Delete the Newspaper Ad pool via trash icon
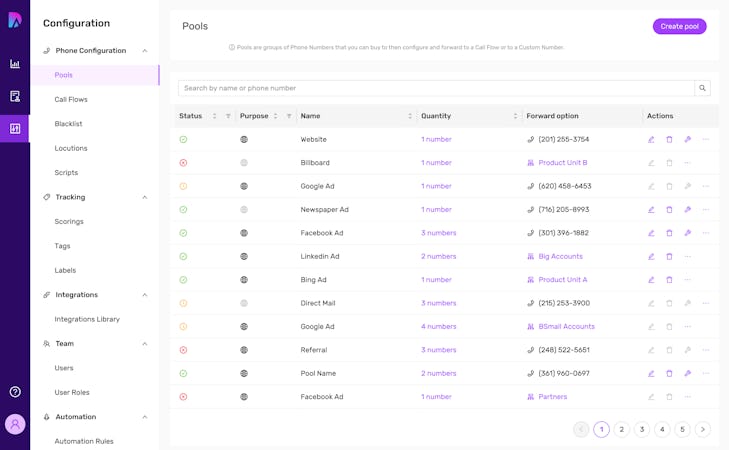The image size is (729, 450). [x=669, y=210]
